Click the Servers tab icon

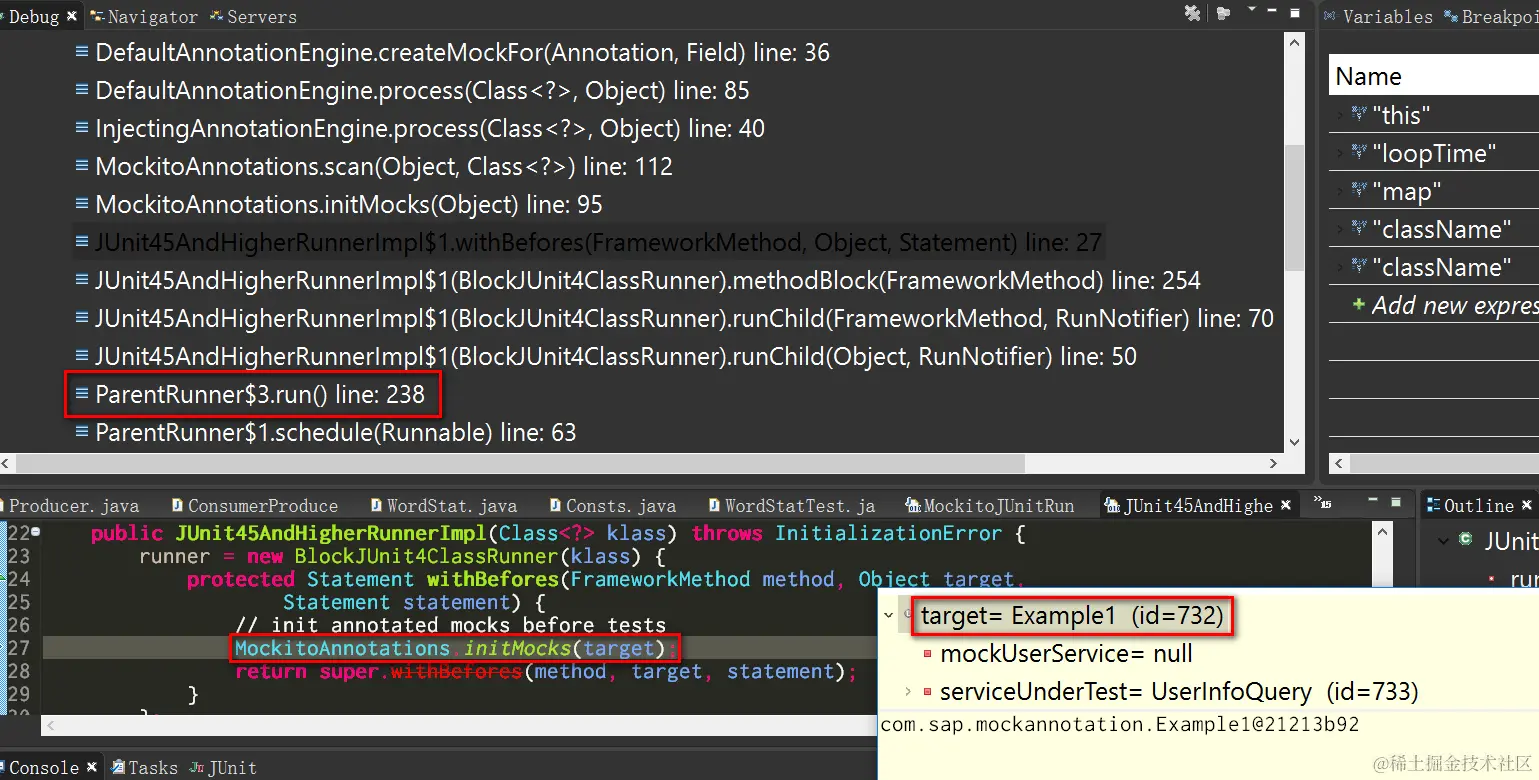pyautogui.click(x=216, y=16)
